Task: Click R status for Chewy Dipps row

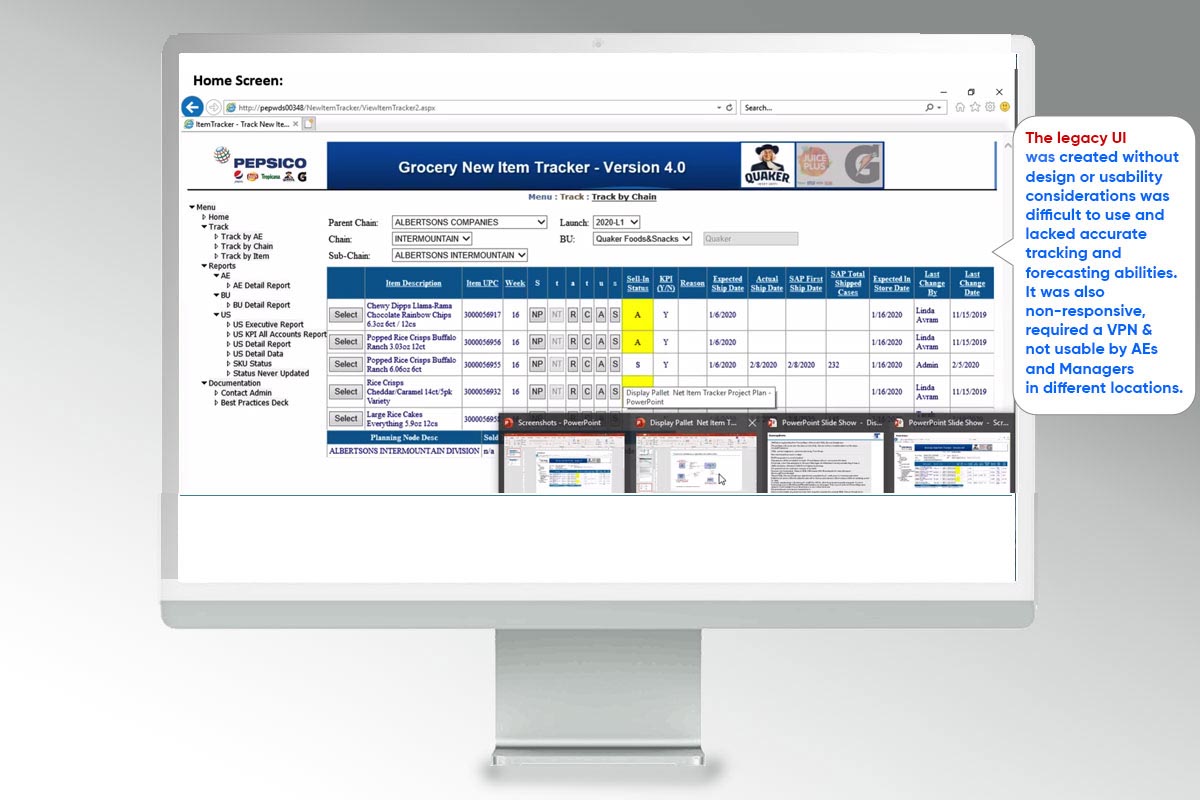Action: (573, 314)
